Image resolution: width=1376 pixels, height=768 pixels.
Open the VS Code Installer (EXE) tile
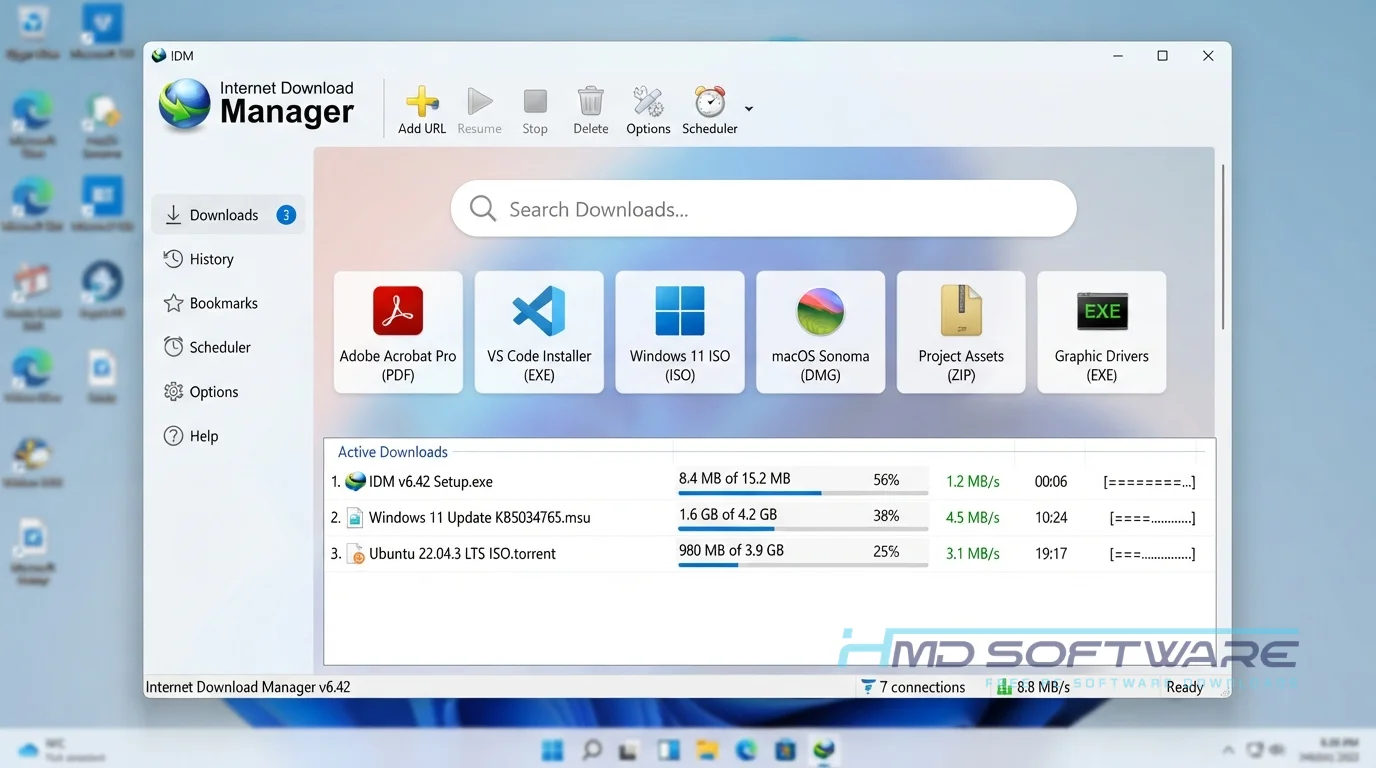tap(539, 332)
